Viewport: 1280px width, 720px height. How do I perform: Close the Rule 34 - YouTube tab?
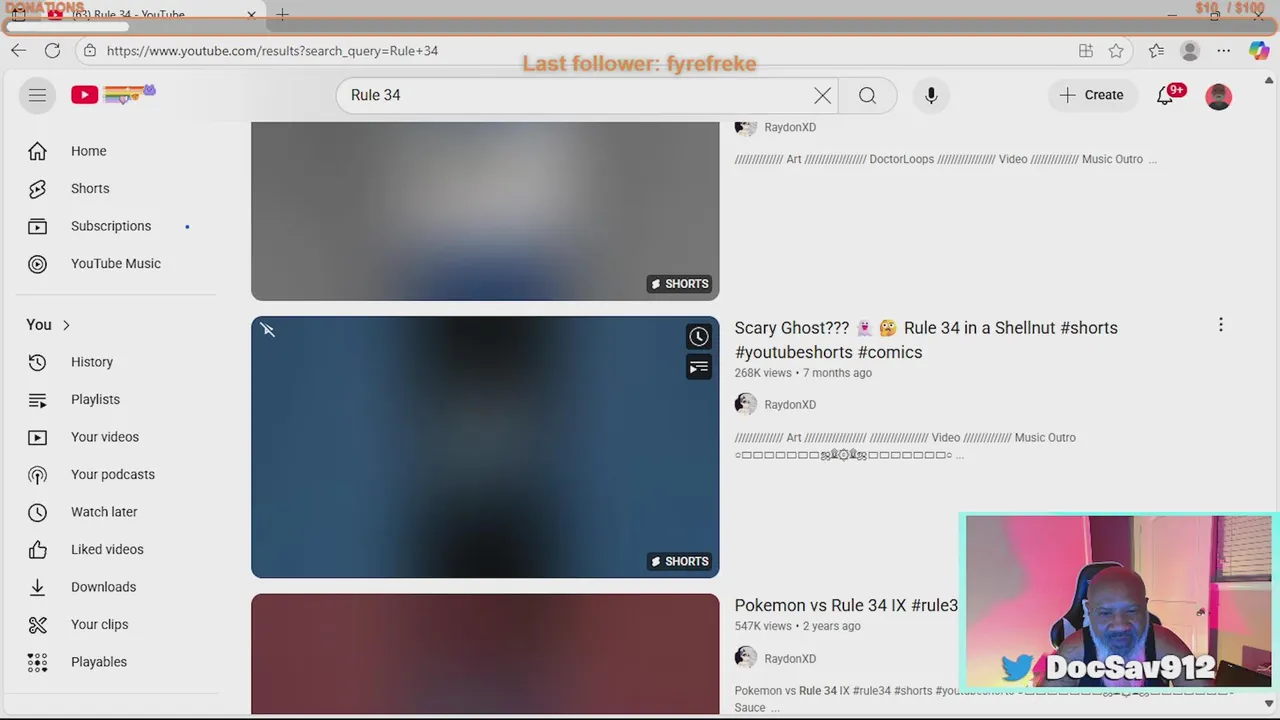pos(251,15)
